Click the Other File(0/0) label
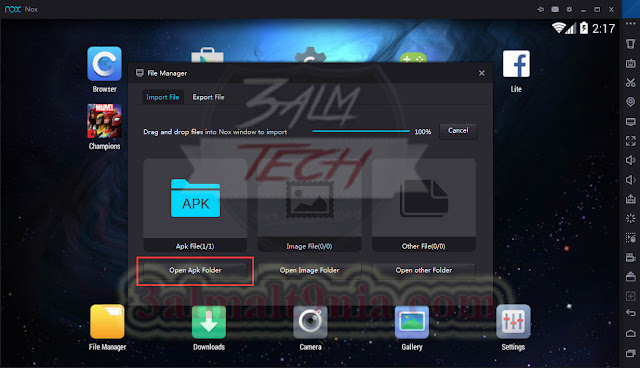The height and width of the screenshot is (368, 640). click(424, 246)
